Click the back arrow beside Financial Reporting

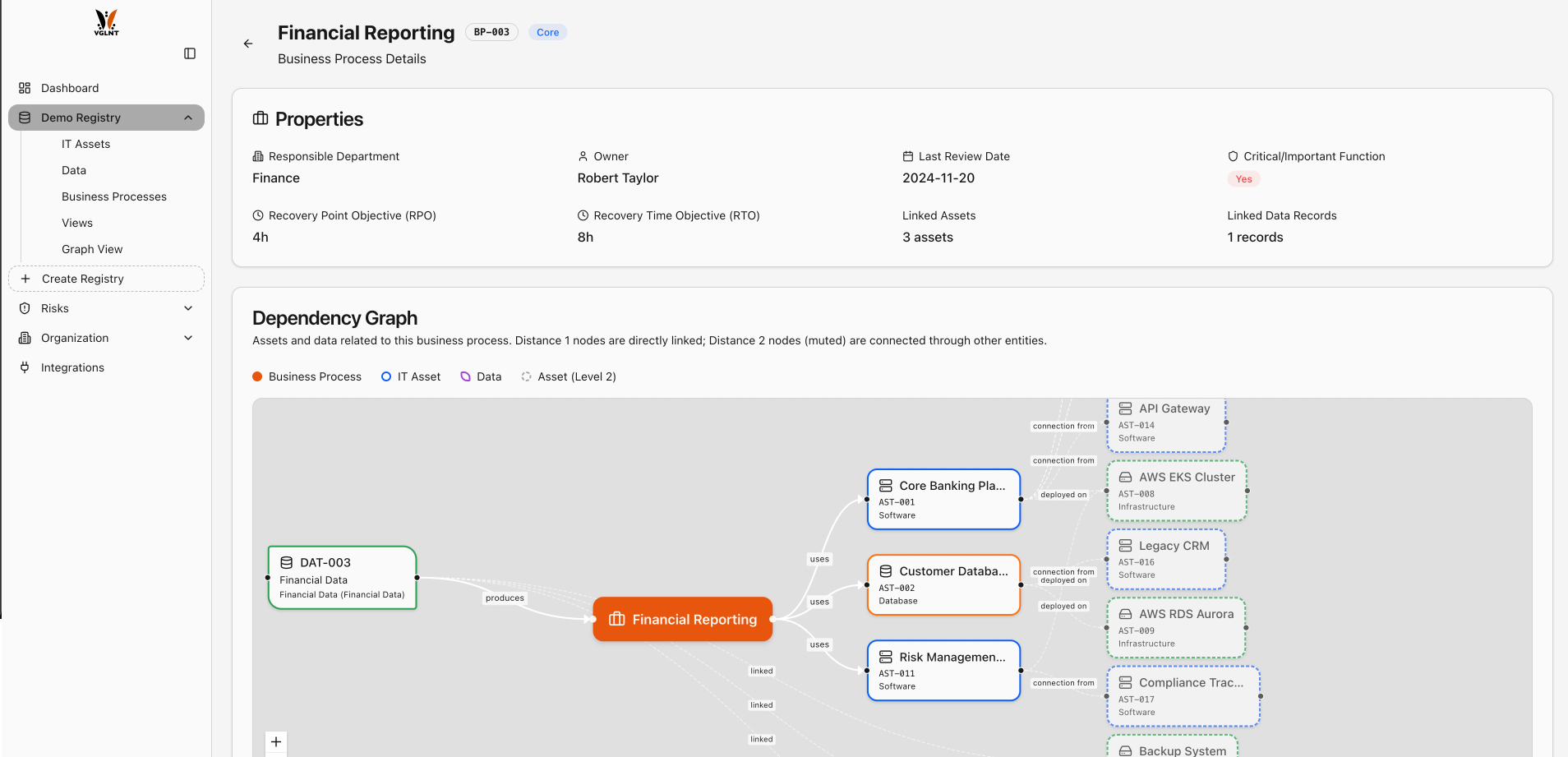(x=248, y=44)
